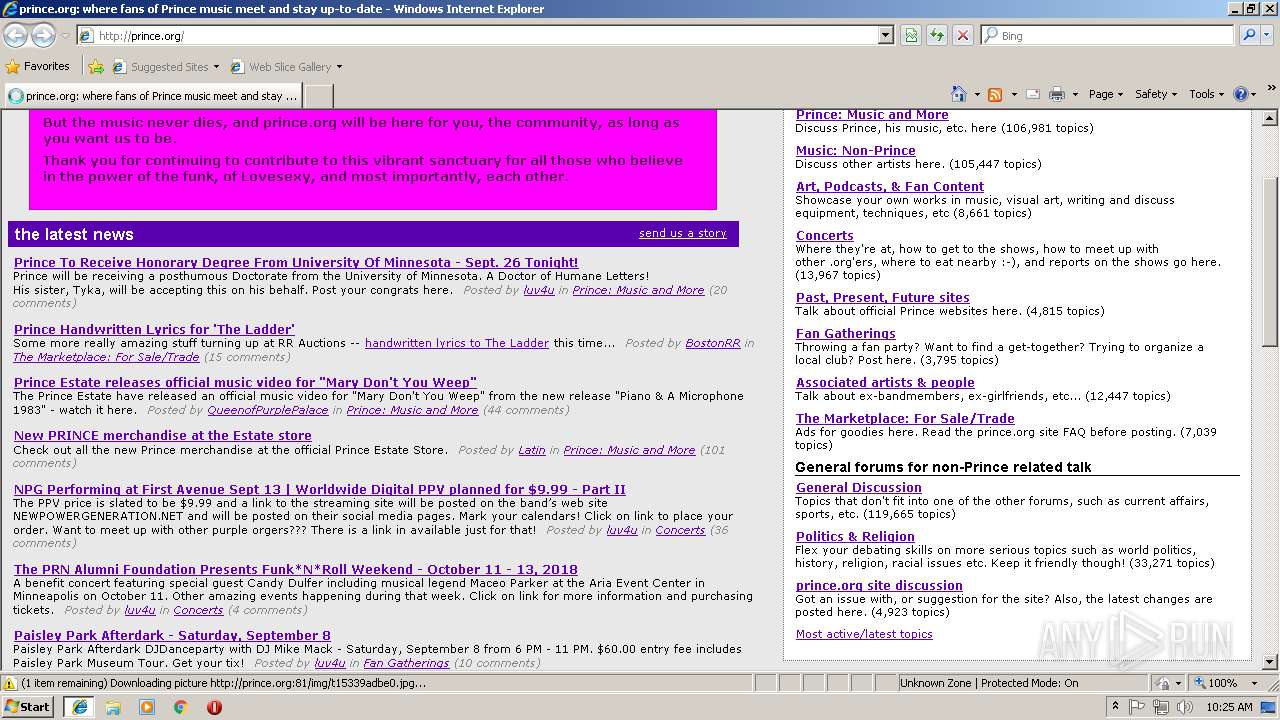
Task: Expand search provider dropdown arrow
Action: 1268,35
